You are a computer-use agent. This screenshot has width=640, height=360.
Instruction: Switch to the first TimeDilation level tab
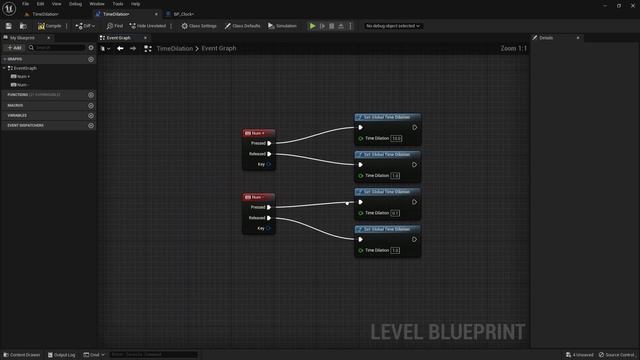(x=45, y=14)
